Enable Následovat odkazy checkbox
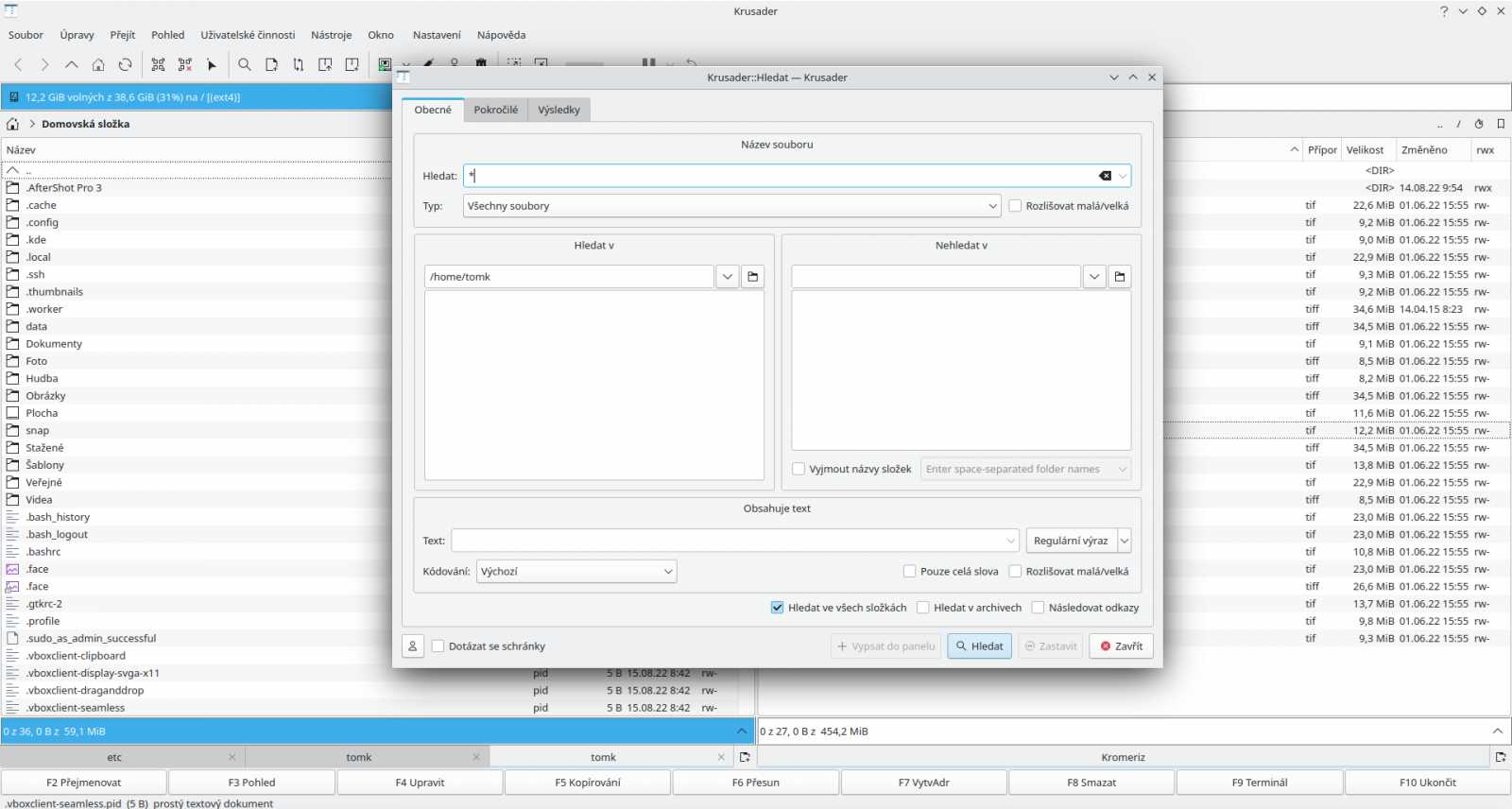The width and height of the screenshot is (1512, 809). pos(1085,608)
